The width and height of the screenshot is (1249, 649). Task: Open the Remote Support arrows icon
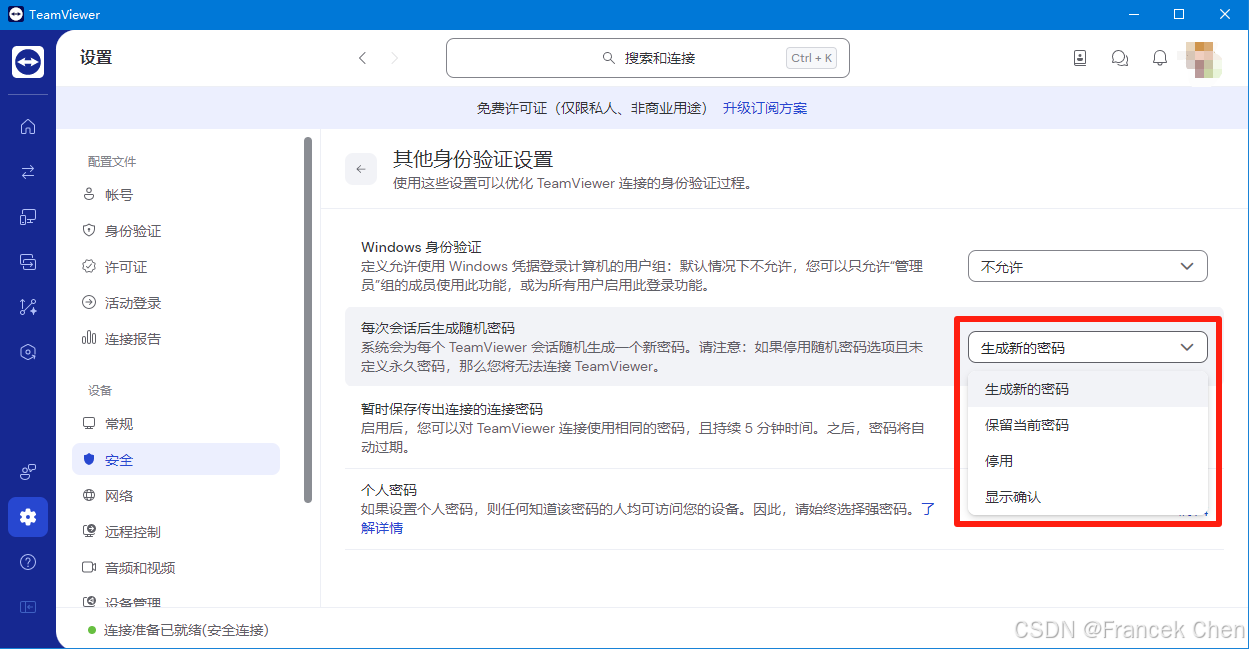[28, 172]
